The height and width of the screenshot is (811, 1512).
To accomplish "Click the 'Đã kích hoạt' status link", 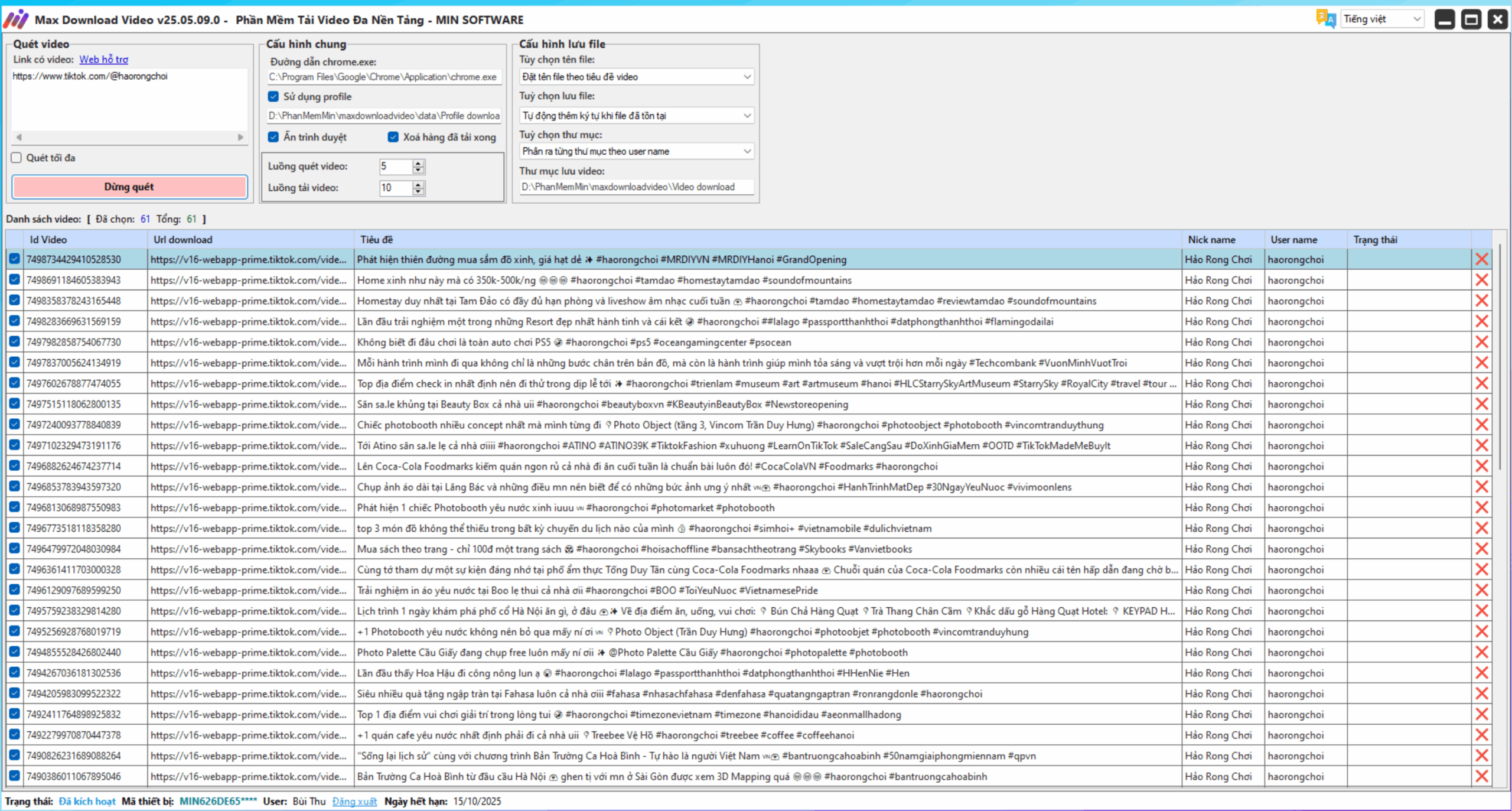I will (87, 801).
